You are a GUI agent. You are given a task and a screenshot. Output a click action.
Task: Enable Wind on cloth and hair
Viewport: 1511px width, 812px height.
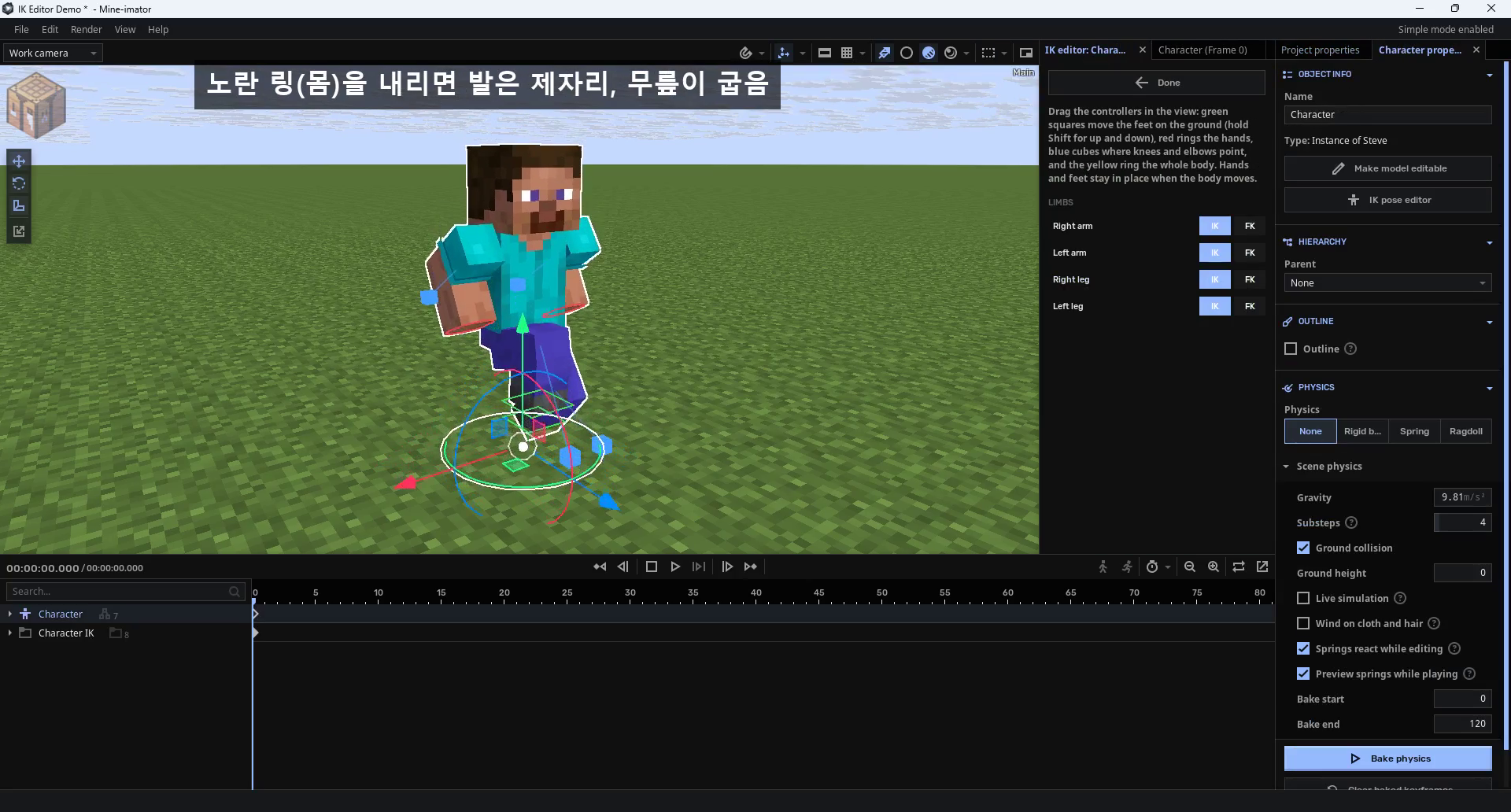click(1303, 623)
